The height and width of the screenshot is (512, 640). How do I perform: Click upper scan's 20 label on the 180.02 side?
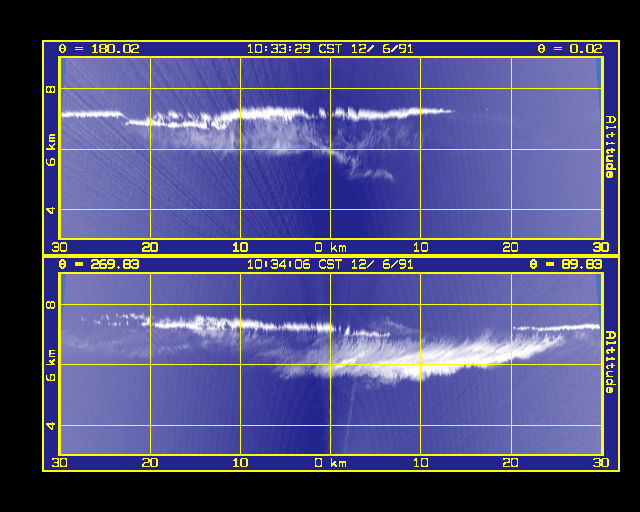pos(150,247)
